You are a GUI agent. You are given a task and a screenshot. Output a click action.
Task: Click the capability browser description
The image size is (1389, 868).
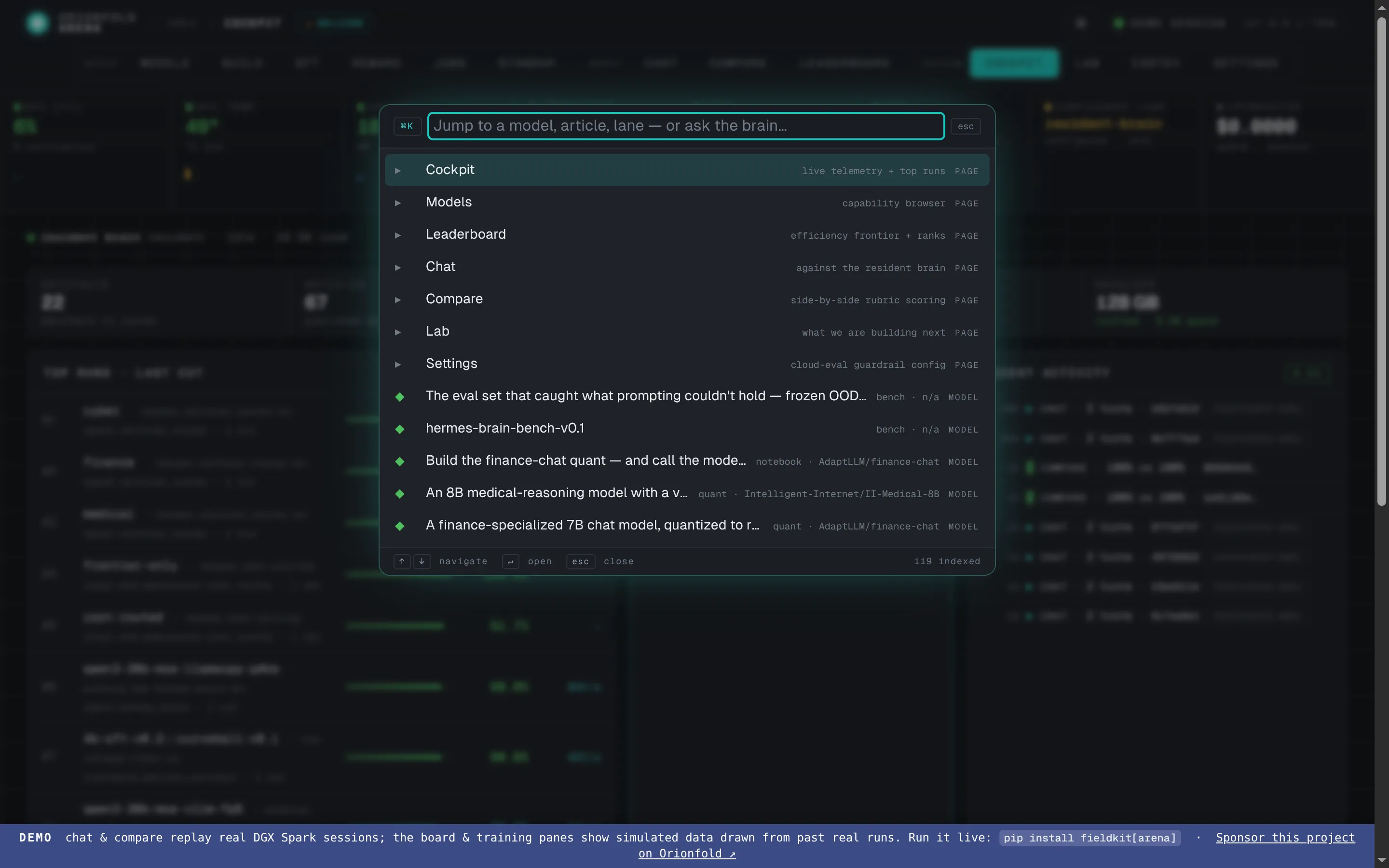(894, 203)
